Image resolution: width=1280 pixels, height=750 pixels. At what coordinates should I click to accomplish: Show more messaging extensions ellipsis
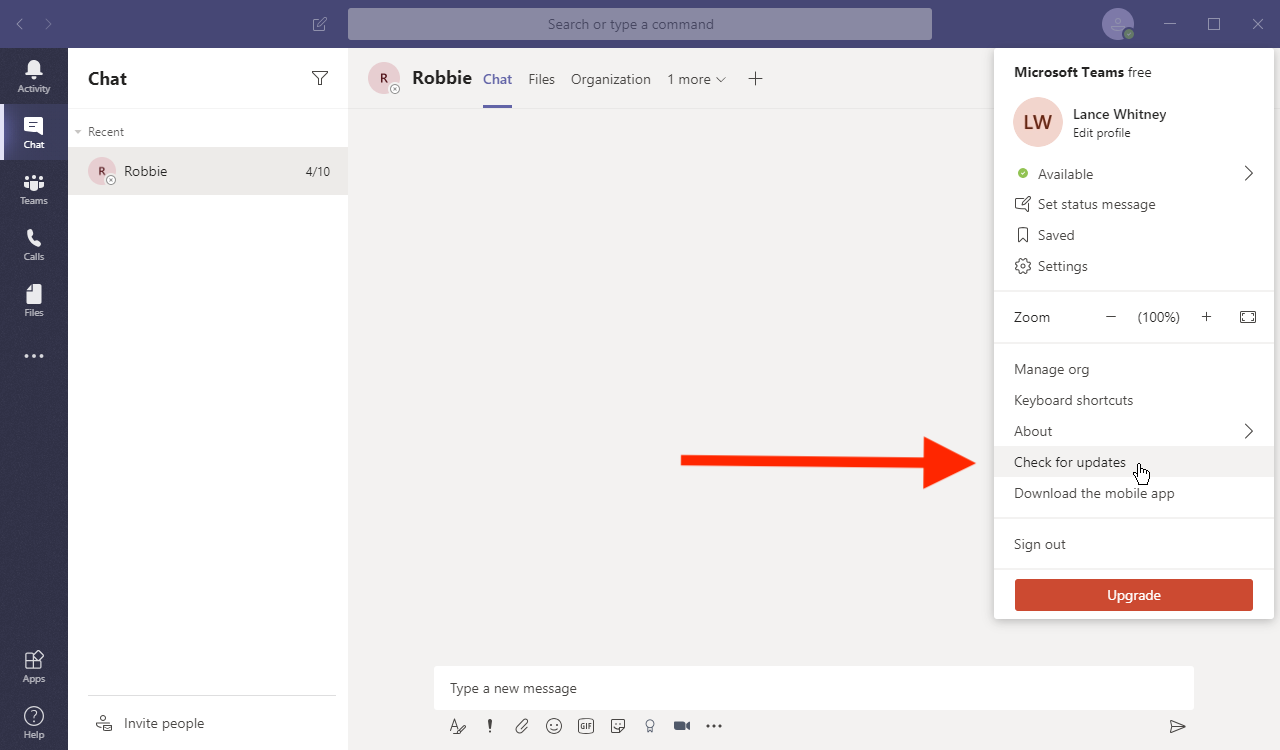pos(714,726)
